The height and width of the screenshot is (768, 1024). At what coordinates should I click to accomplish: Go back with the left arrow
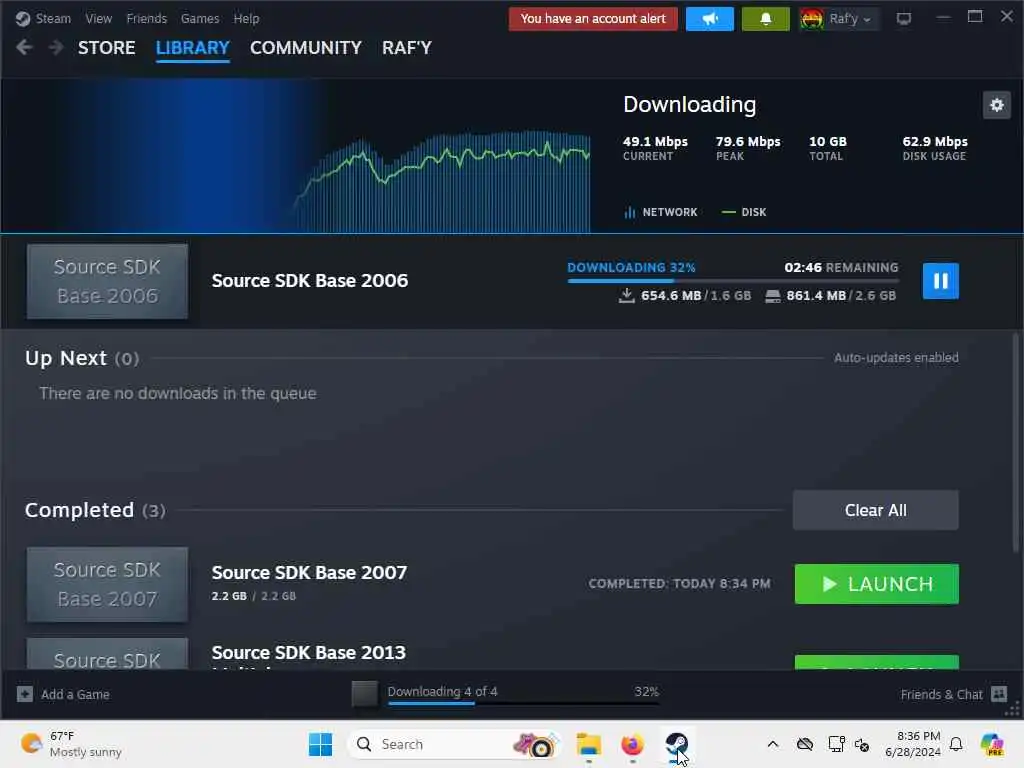click(x=24, y=48)
